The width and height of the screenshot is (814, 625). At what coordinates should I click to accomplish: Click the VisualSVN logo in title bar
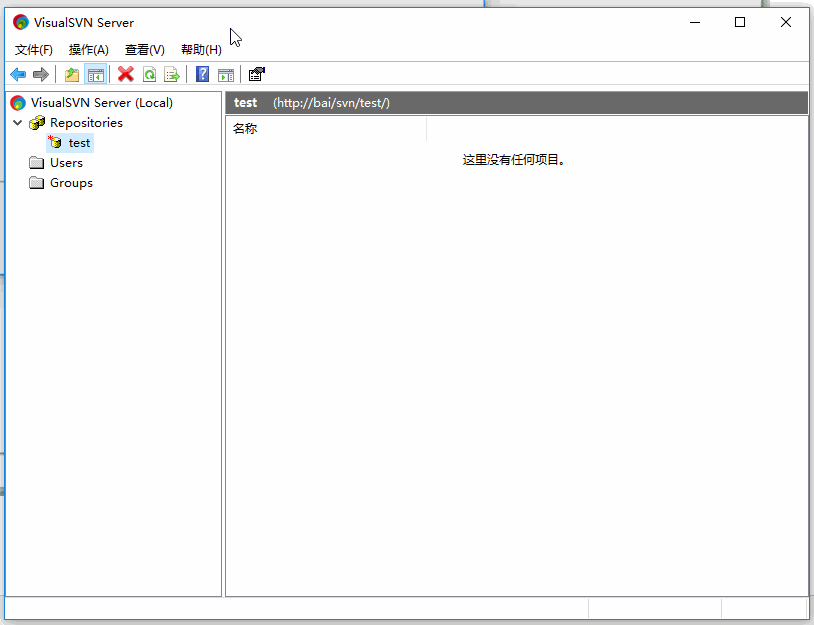[x=21, y=22]
